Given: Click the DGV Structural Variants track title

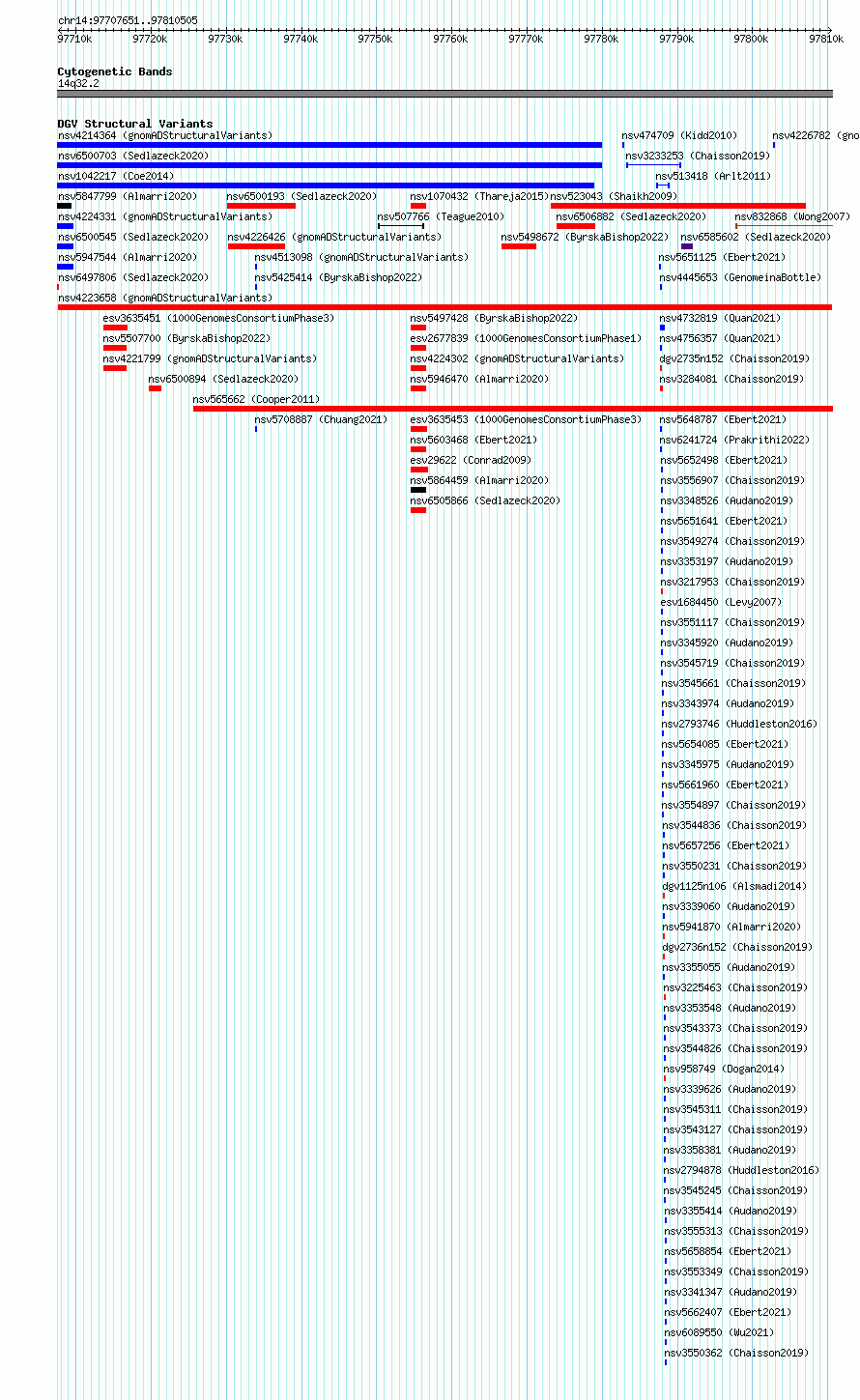Looking at the screenshot, I should (135, 124).
